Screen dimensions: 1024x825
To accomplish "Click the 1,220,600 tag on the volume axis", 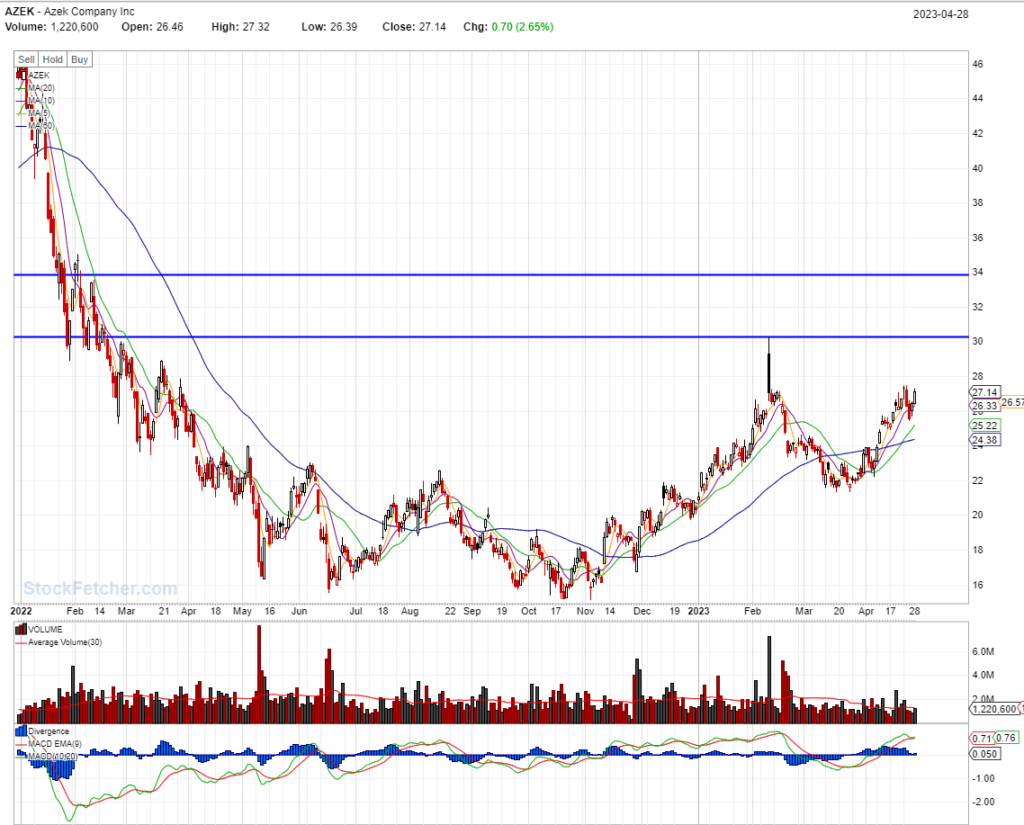I will click(994, 709).
